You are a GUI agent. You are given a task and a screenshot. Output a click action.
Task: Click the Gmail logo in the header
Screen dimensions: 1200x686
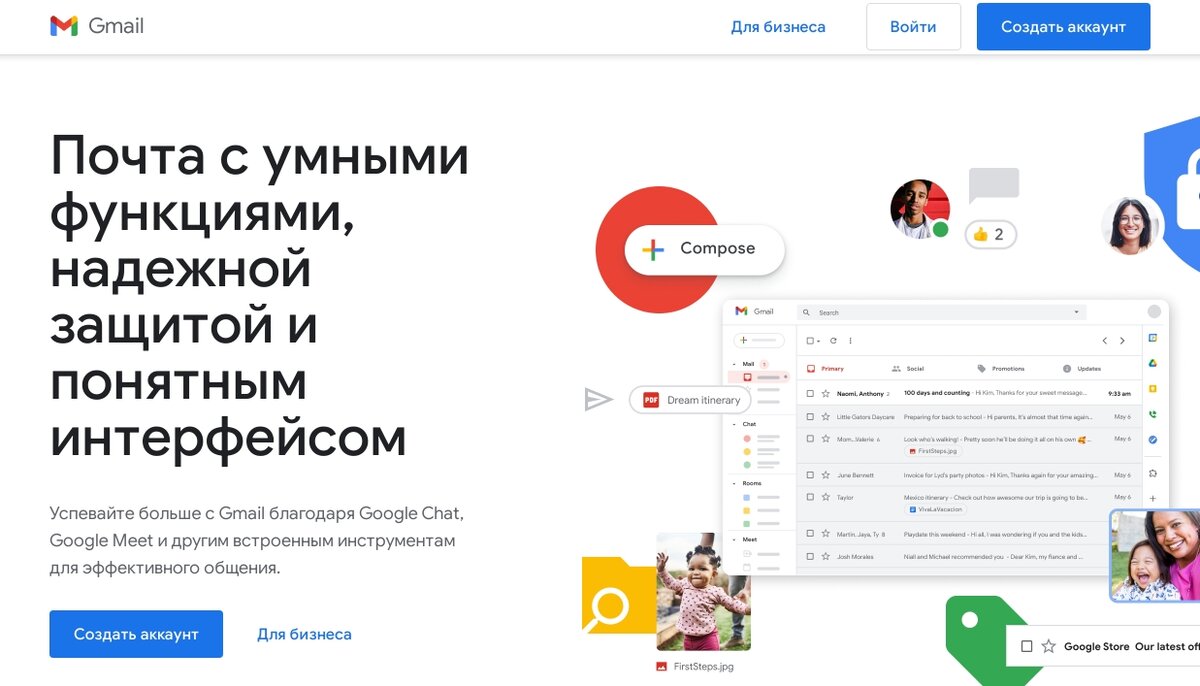[97, 26]
